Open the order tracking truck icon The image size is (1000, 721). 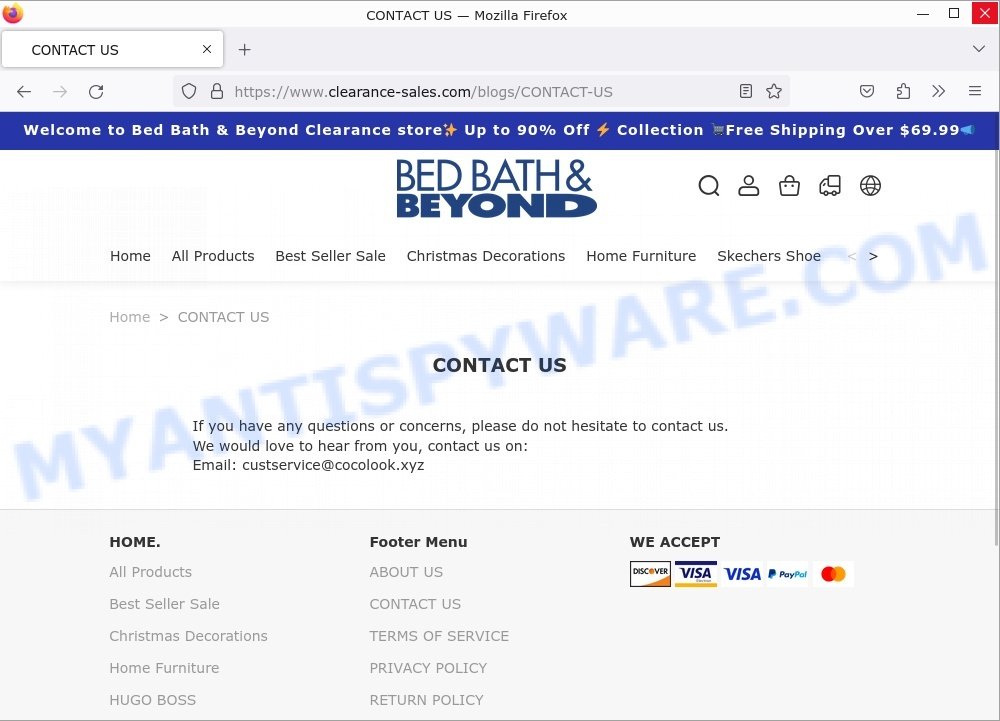pyautogui.click(x=830, y=186)
